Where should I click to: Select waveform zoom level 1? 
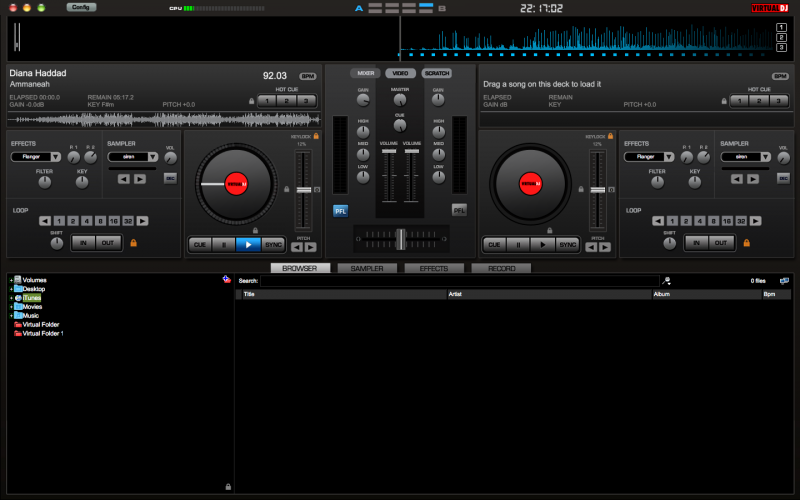pos(781,28)
